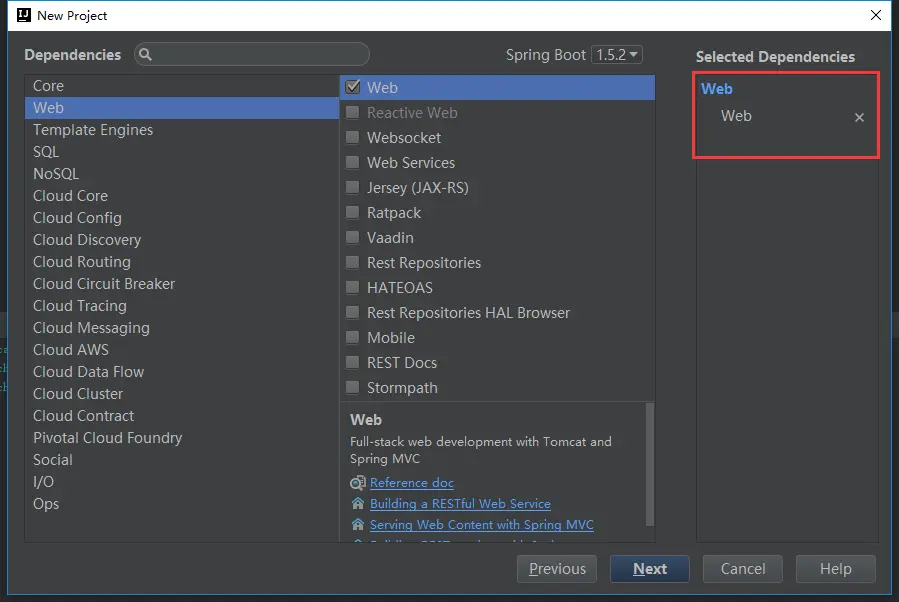The width and height of the screenshot is (899, 602).
Task: Tick Rest Repositories HAL Browser checkbox
Action: pos(353,312)
